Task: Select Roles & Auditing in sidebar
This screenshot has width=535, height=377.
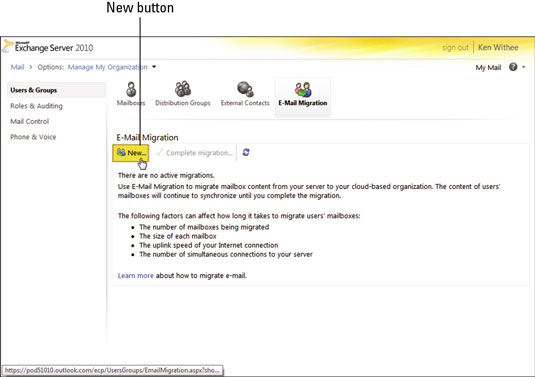Action: coord(37,106)
